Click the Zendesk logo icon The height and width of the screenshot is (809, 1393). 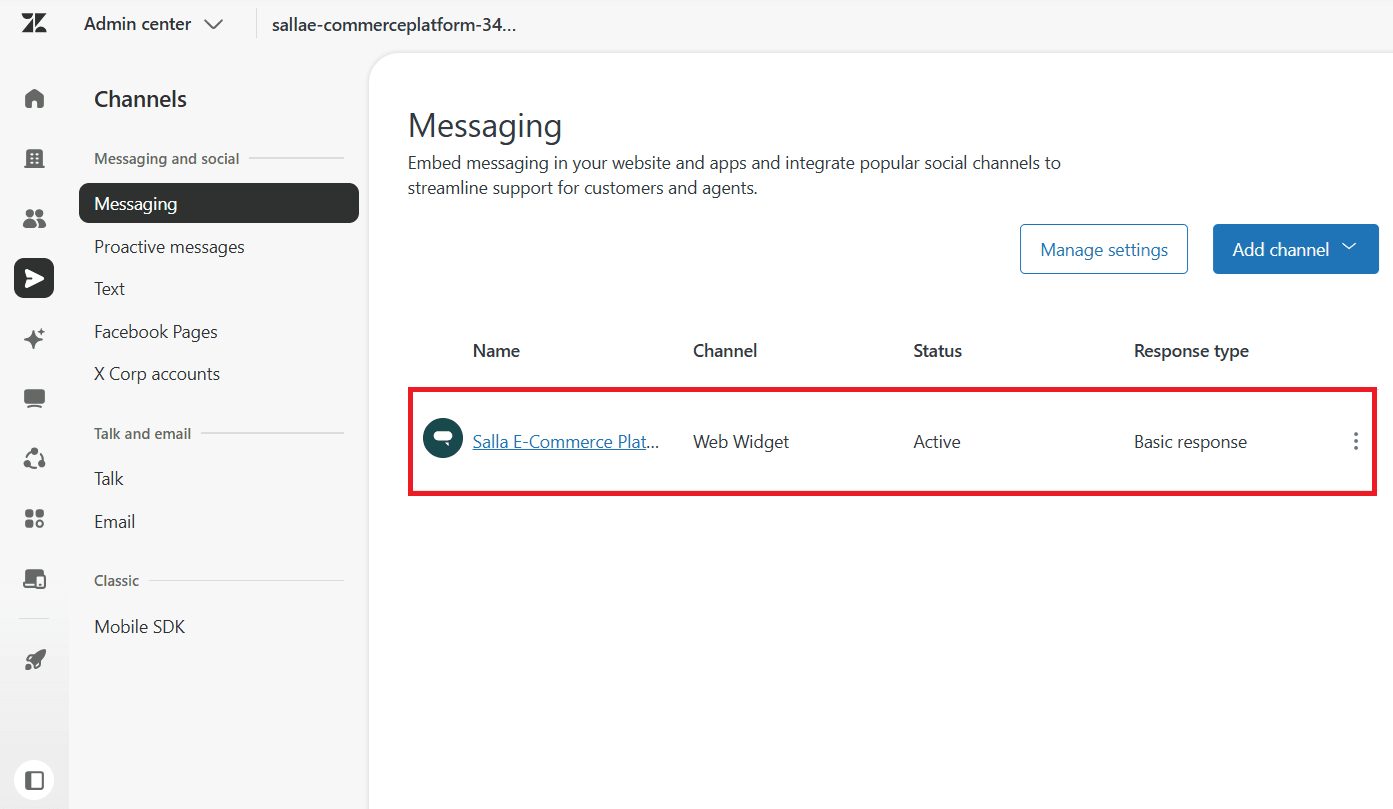click(x=34, y=24)
